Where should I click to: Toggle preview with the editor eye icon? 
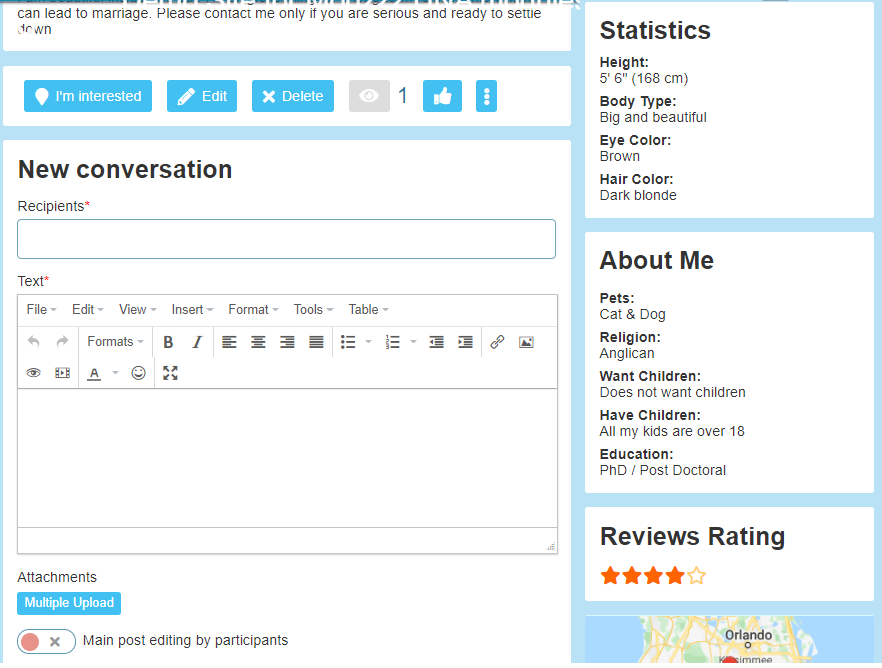pos(33,373)
